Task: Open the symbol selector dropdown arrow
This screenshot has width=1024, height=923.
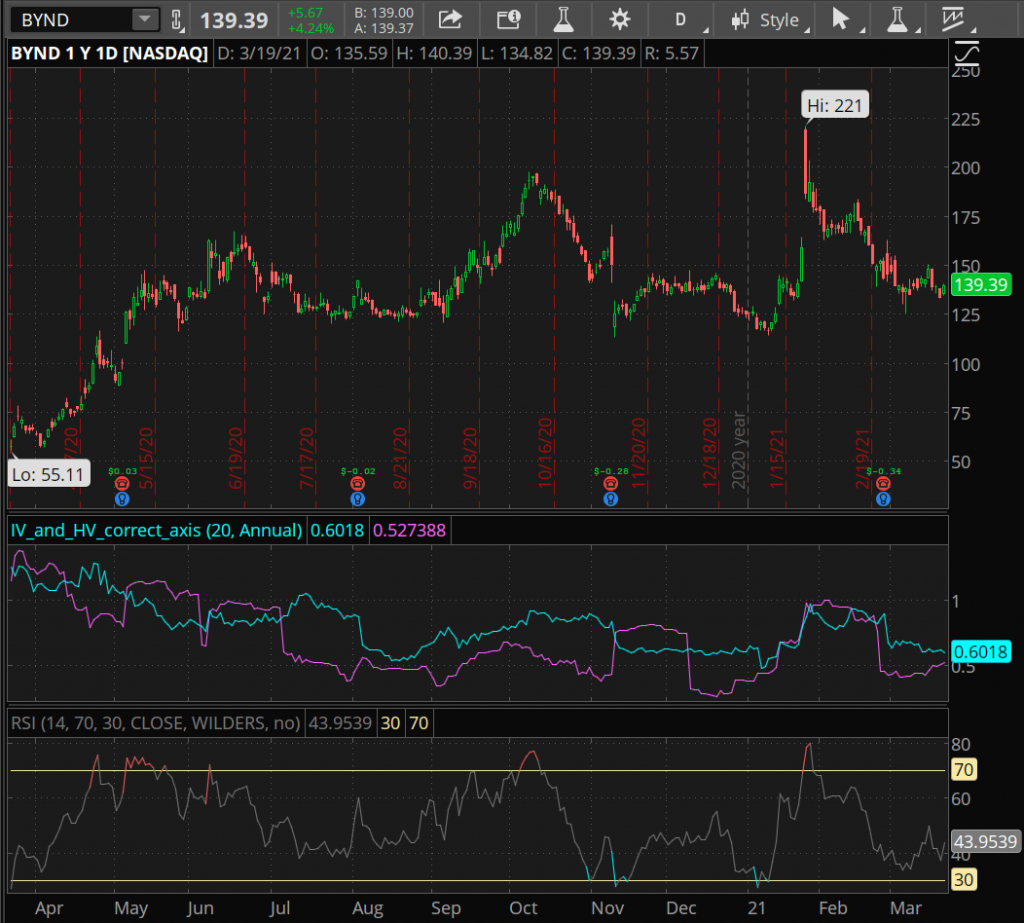Action: pos(145,20)
